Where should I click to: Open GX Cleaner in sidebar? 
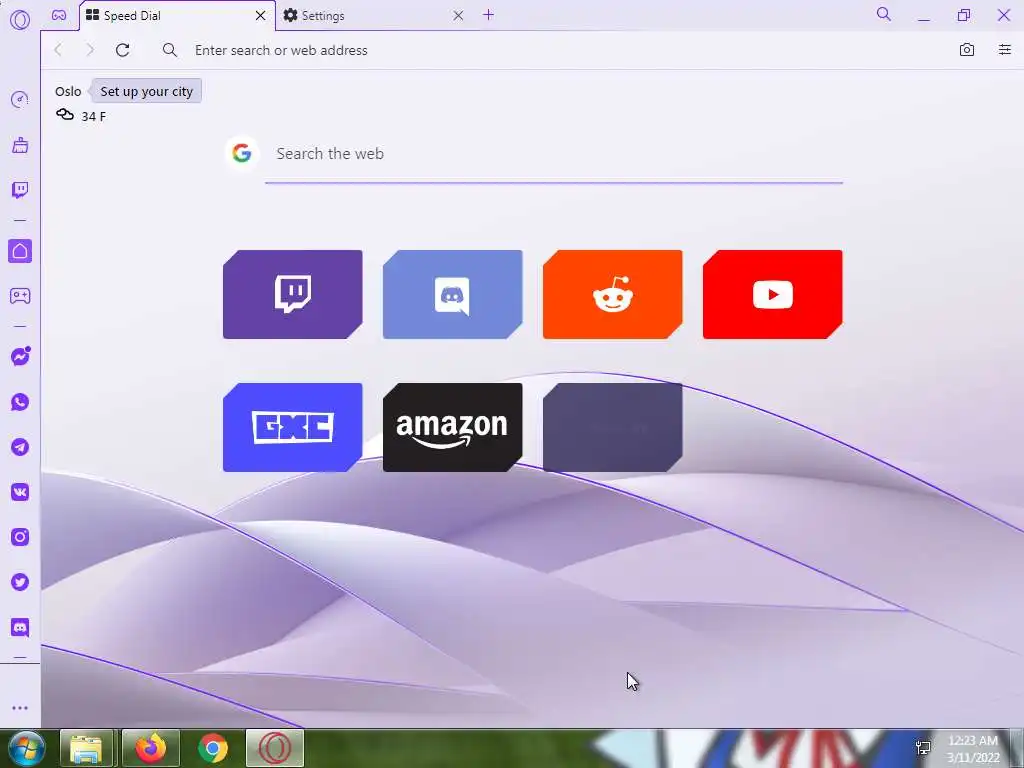tap(20, 145)
